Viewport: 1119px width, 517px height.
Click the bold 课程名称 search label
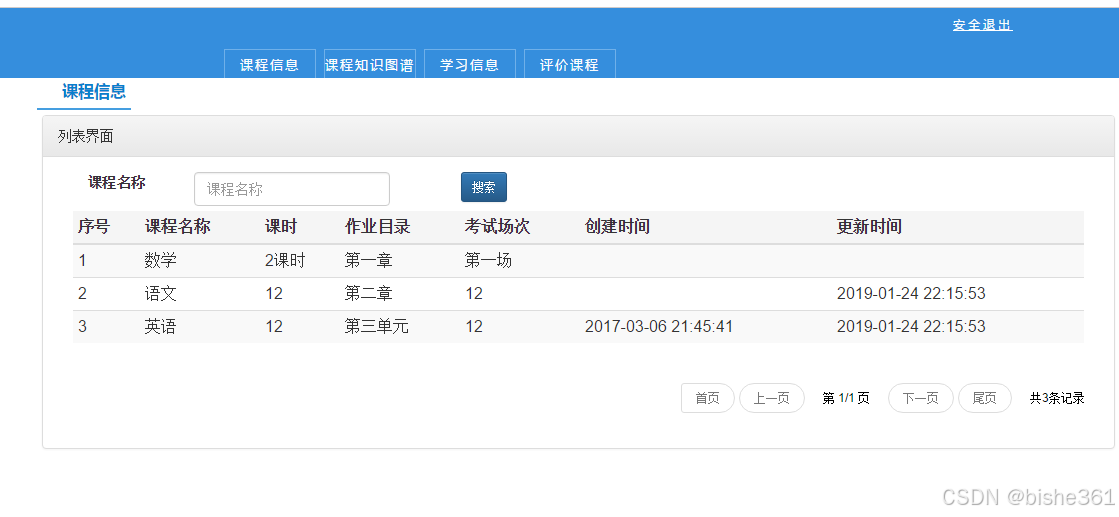(x=117, y=183)
